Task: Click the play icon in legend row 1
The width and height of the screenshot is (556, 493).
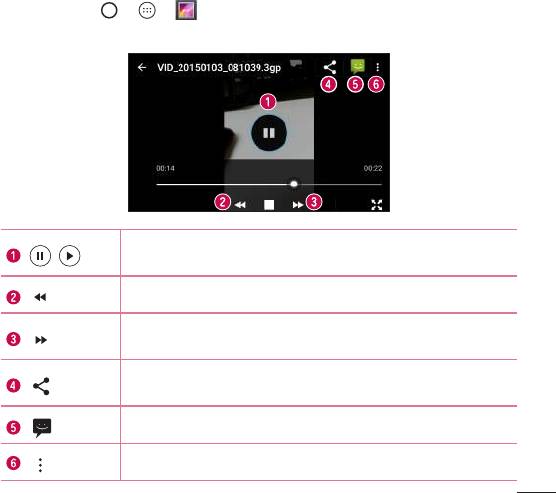Action: tap(70, 256)
